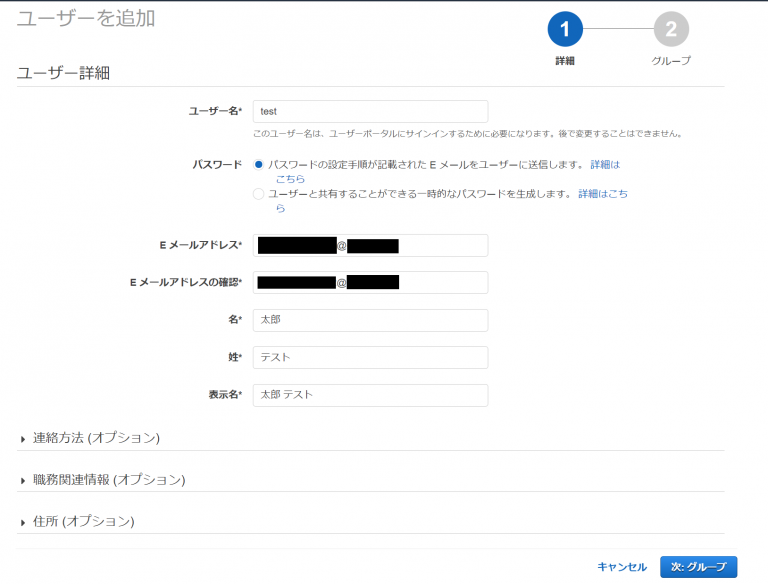Click the キャンセル link
Viewport: 768px width, 584px height.
(x=622, y=567)
